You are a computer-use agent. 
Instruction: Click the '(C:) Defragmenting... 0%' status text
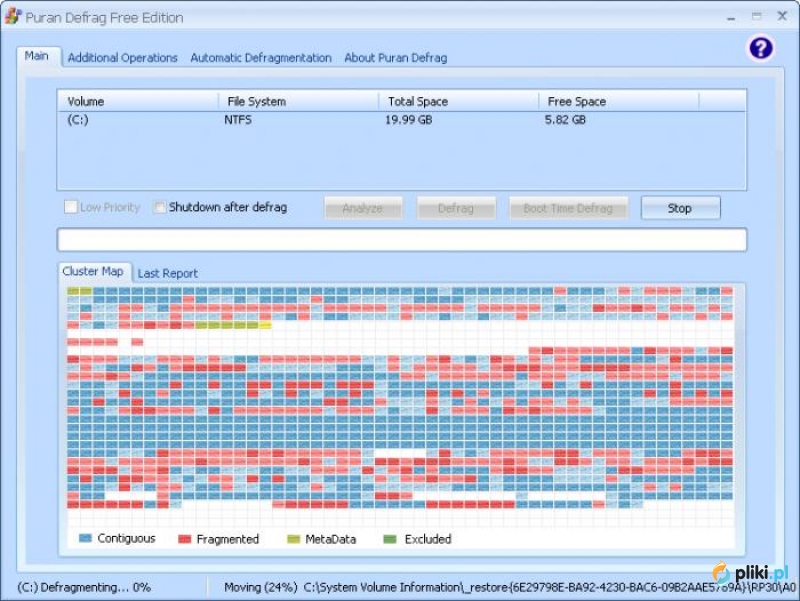84,587
